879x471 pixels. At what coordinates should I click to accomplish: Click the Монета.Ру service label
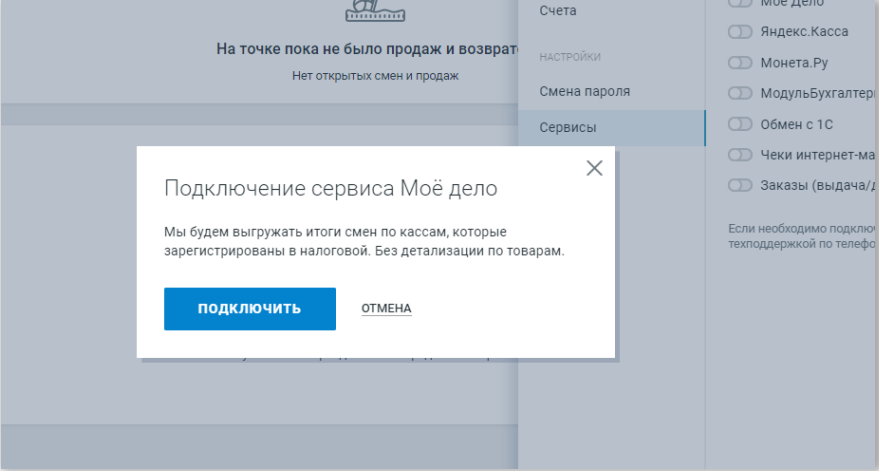[x=794, y=63]
